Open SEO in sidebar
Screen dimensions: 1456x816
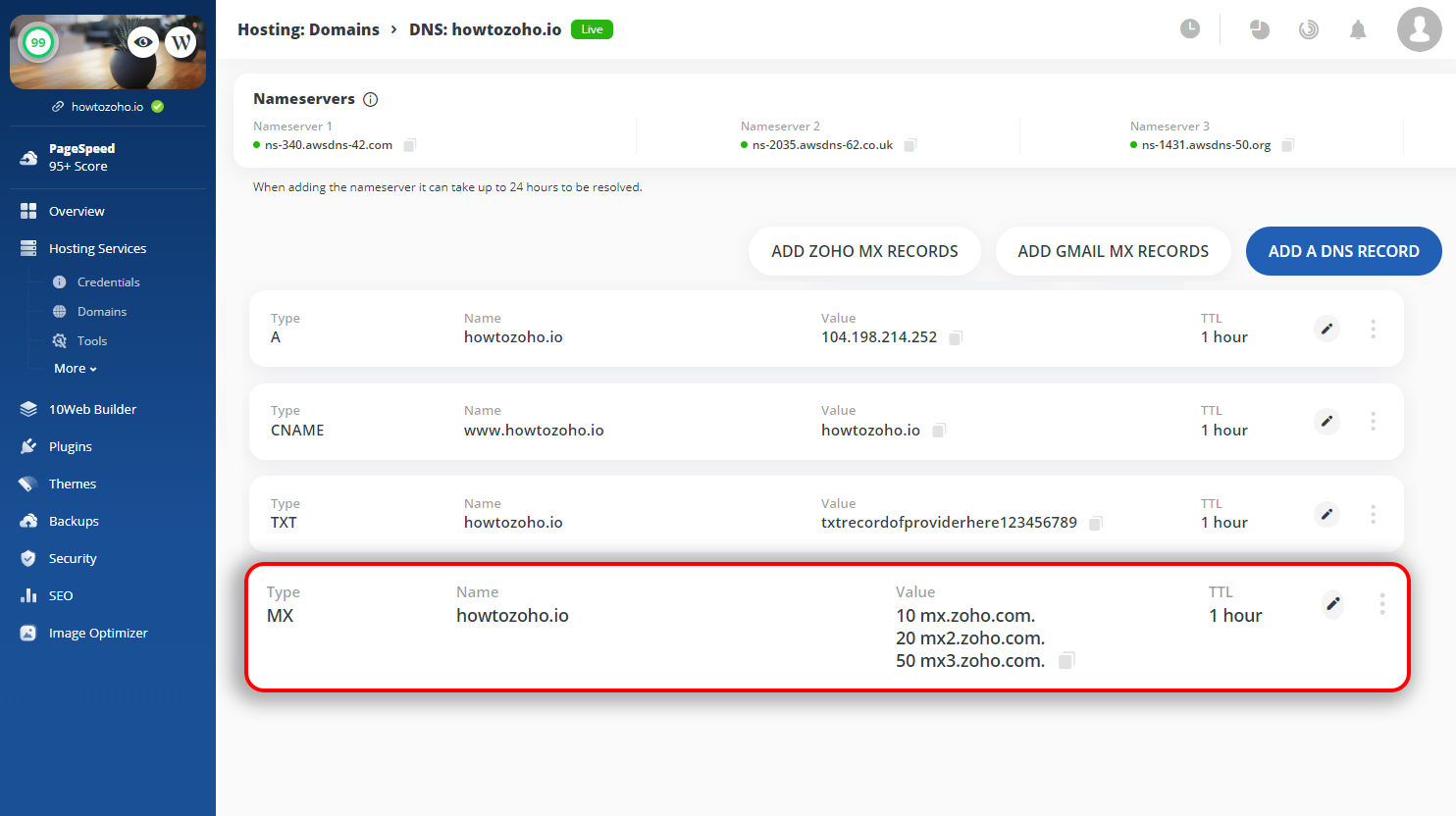(61, 595)
